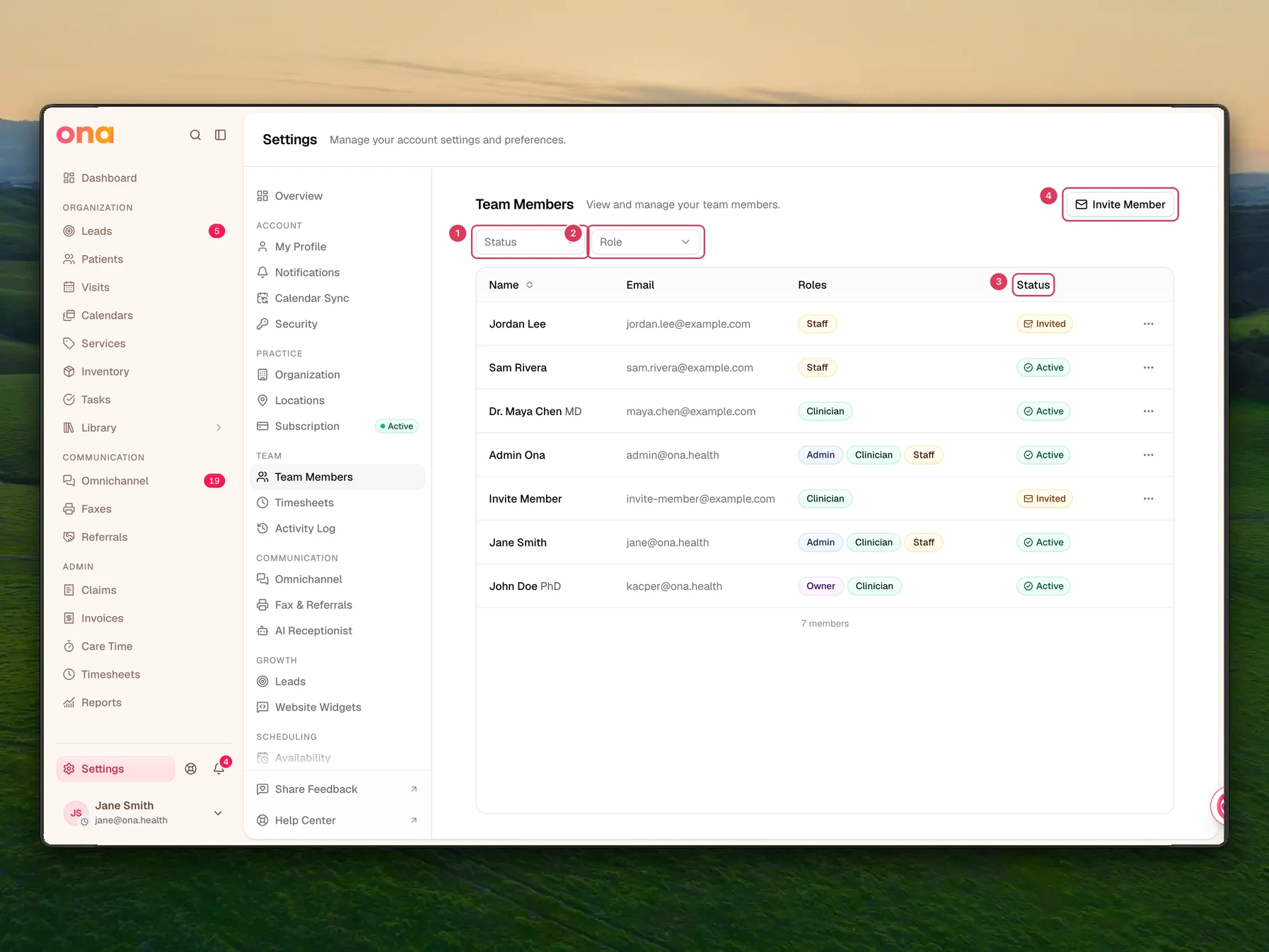
Task: Click the ona logo
Action: coord(85,134)
